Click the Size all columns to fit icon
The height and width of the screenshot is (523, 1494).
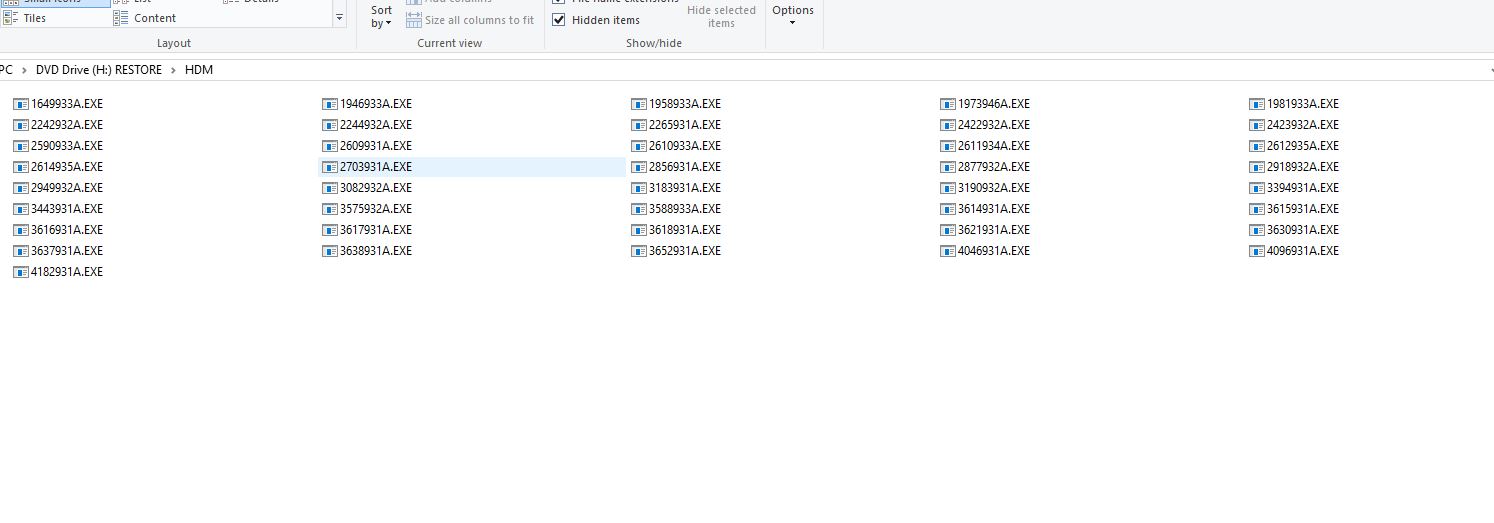point(414,20)
